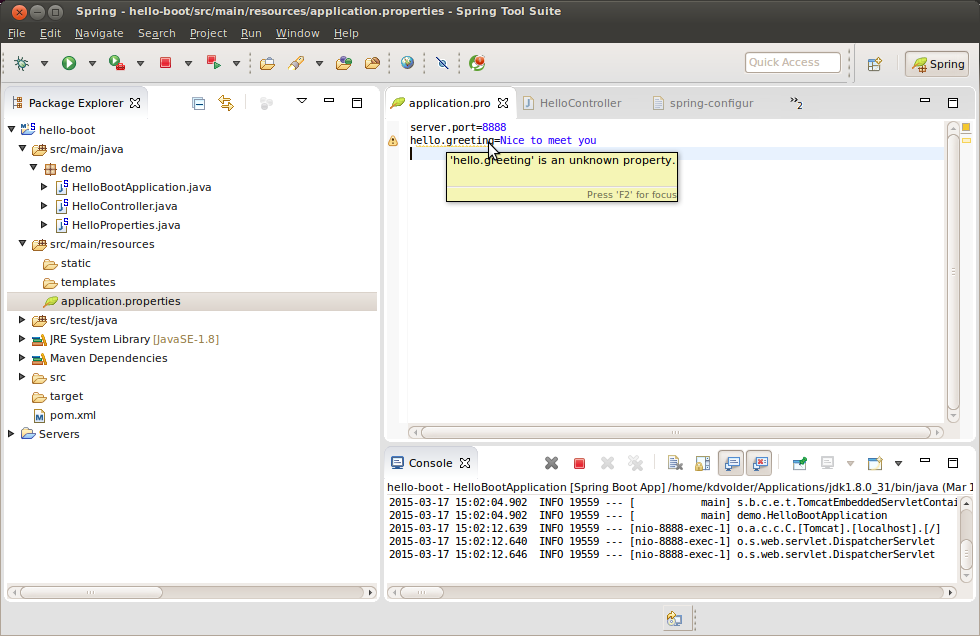Open the Navigate menu
980x636 pixels.
pyautogui.click(x=99, y=33)
